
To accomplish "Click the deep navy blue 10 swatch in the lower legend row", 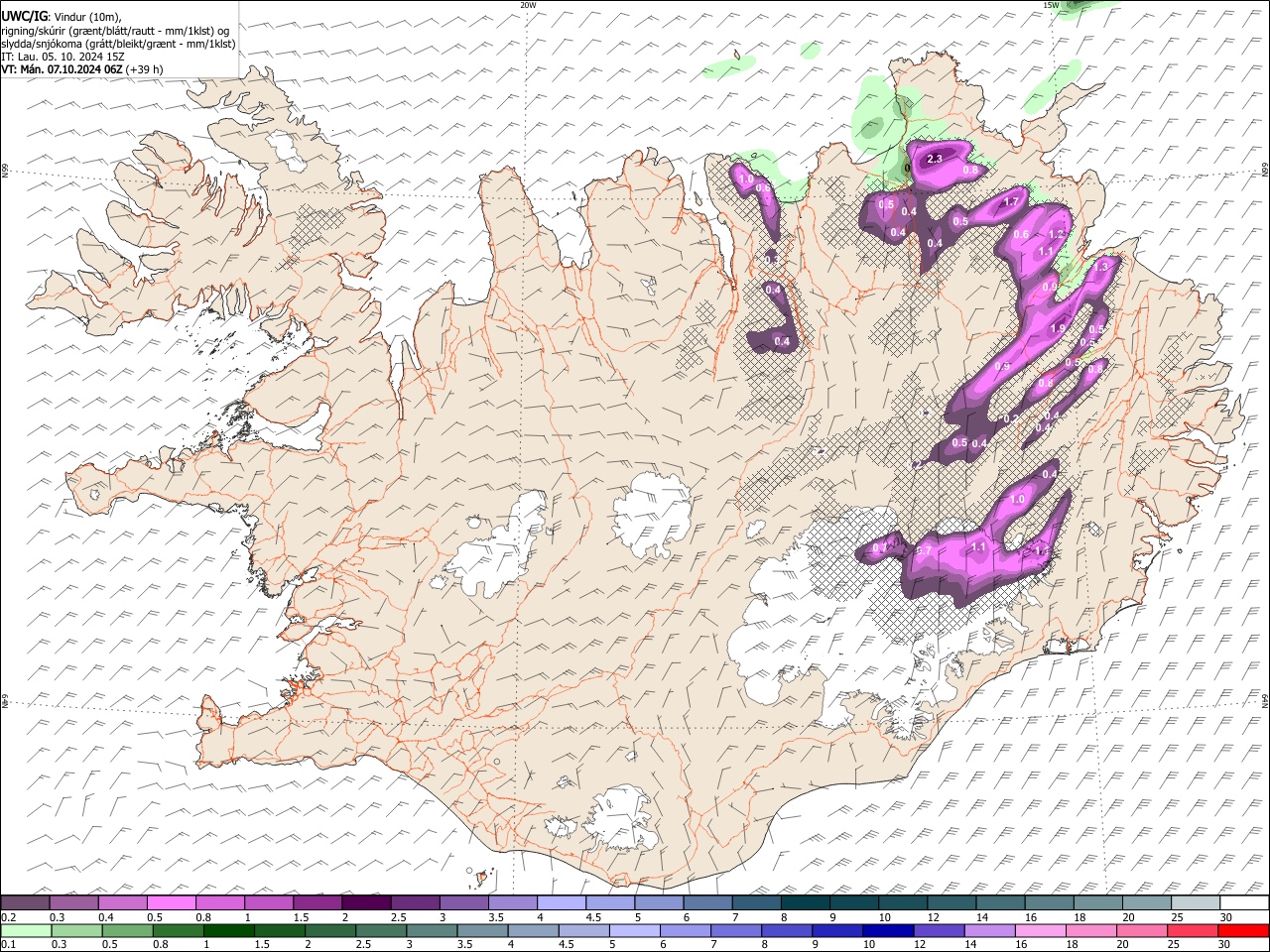I will 888,930.
